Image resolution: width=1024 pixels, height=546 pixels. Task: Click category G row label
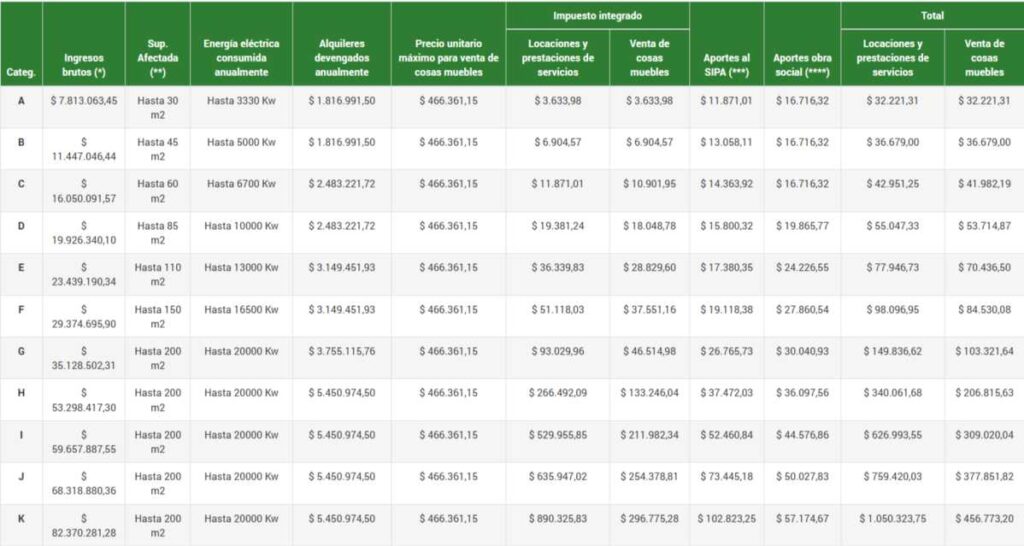pyautogui.click(x=21, y=351)
